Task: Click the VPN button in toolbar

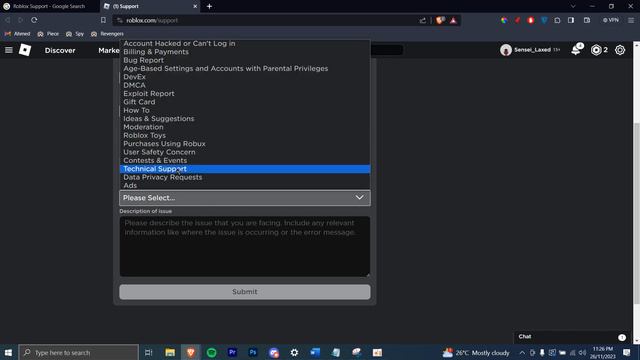Action: (x=611, y=20)
